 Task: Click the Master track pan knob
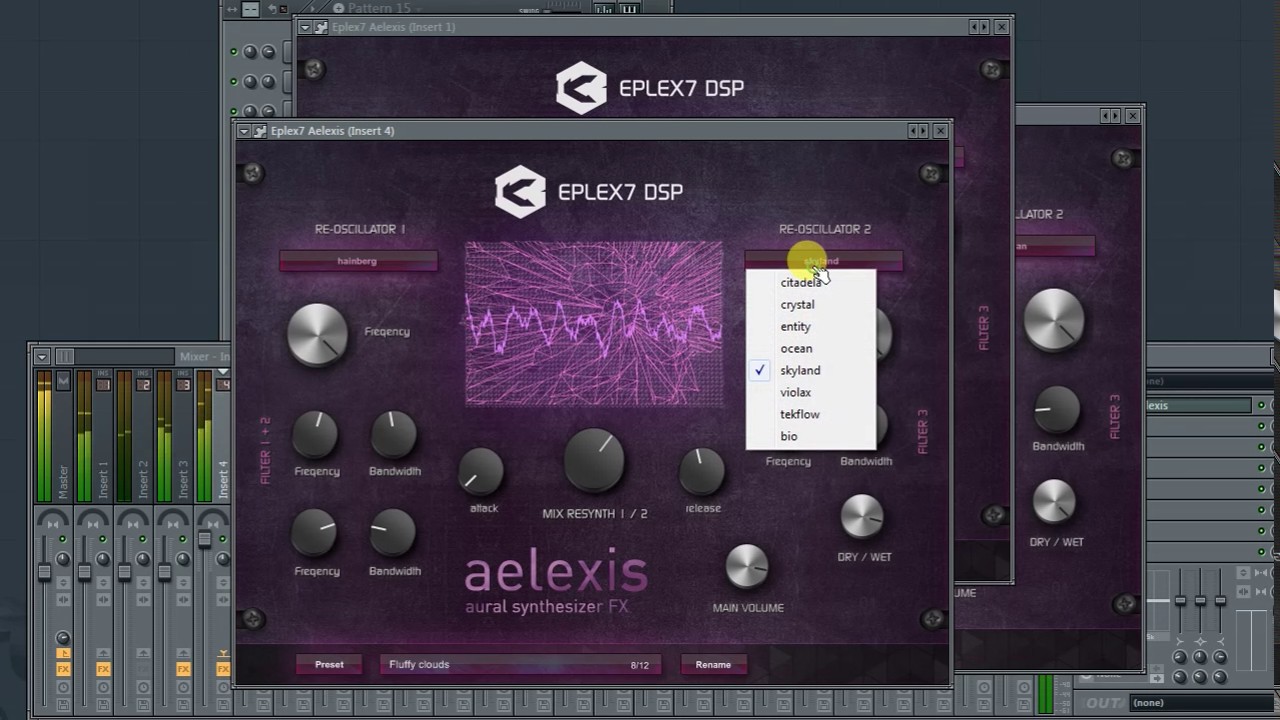pyautogui.click(x=63, y=558)
